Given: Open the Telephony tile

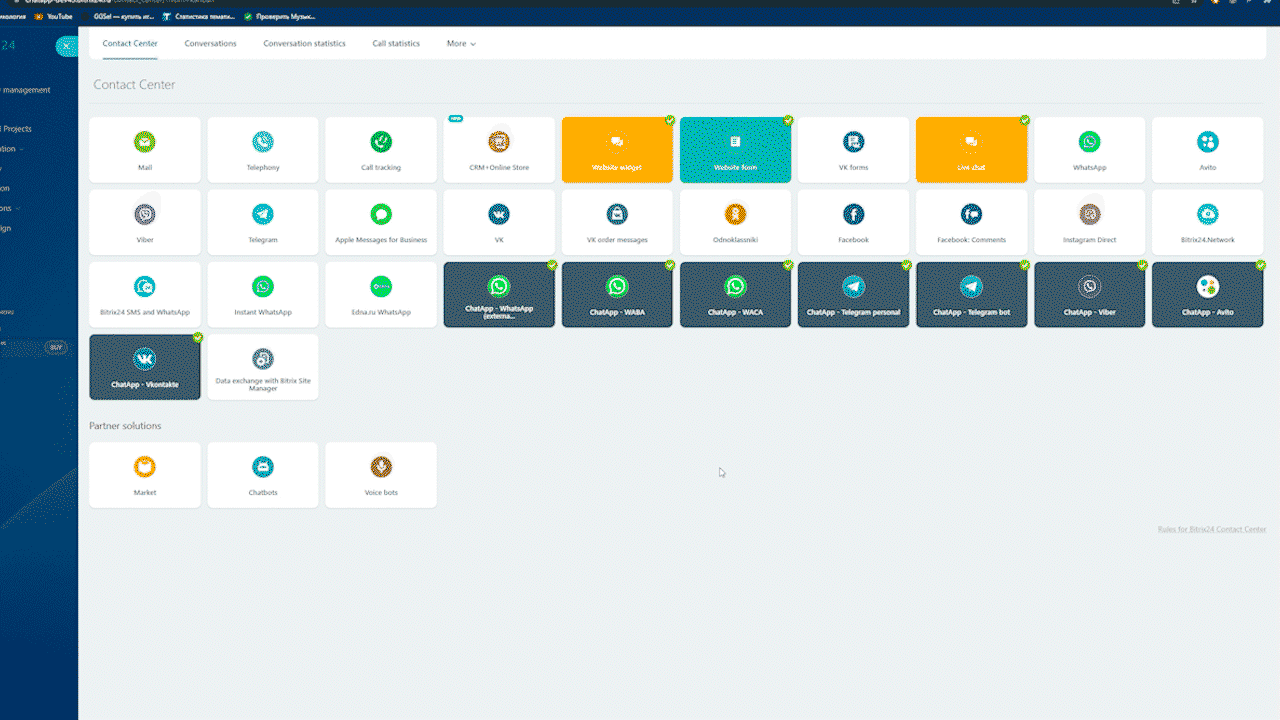Looking at the screenshot, I should 263,150.
